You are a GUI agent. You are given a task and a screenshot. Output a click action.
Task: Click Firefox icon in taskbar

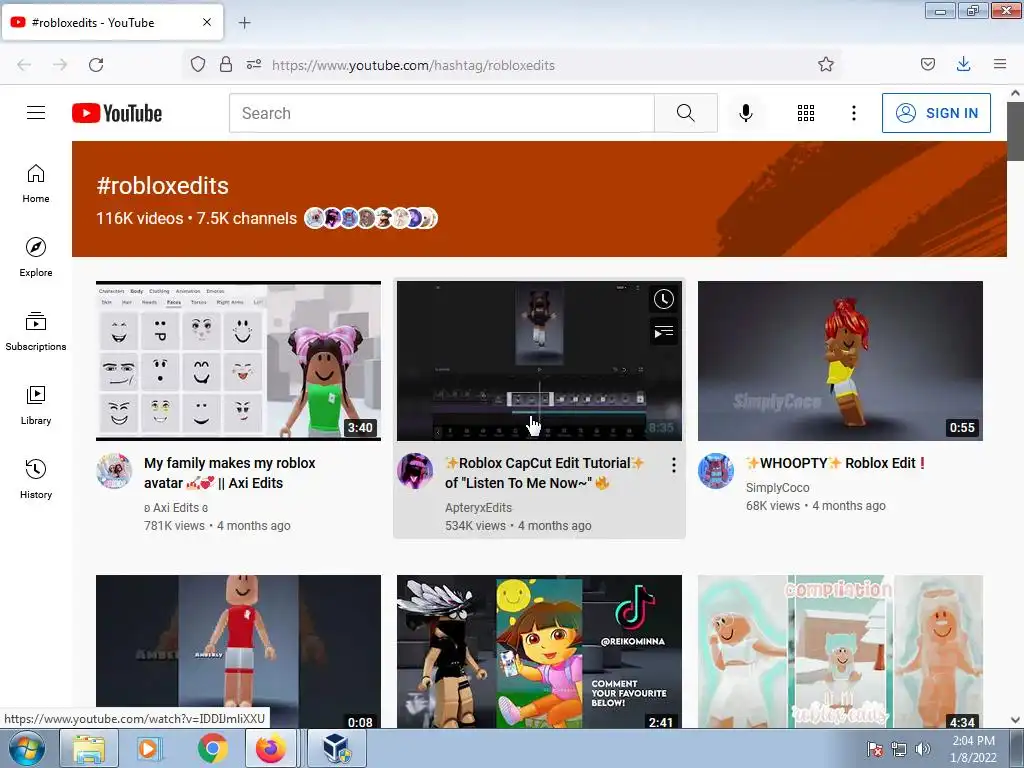[270, 748]
